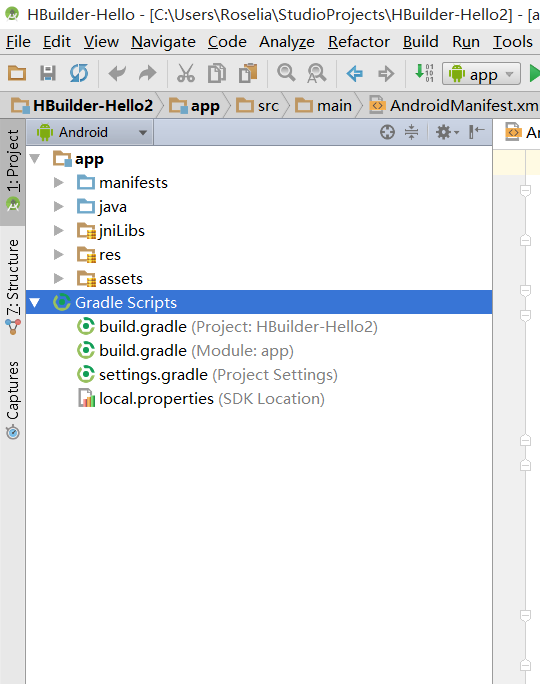Click the Scroll from Source crosshair icon

(x=387, y=132)
